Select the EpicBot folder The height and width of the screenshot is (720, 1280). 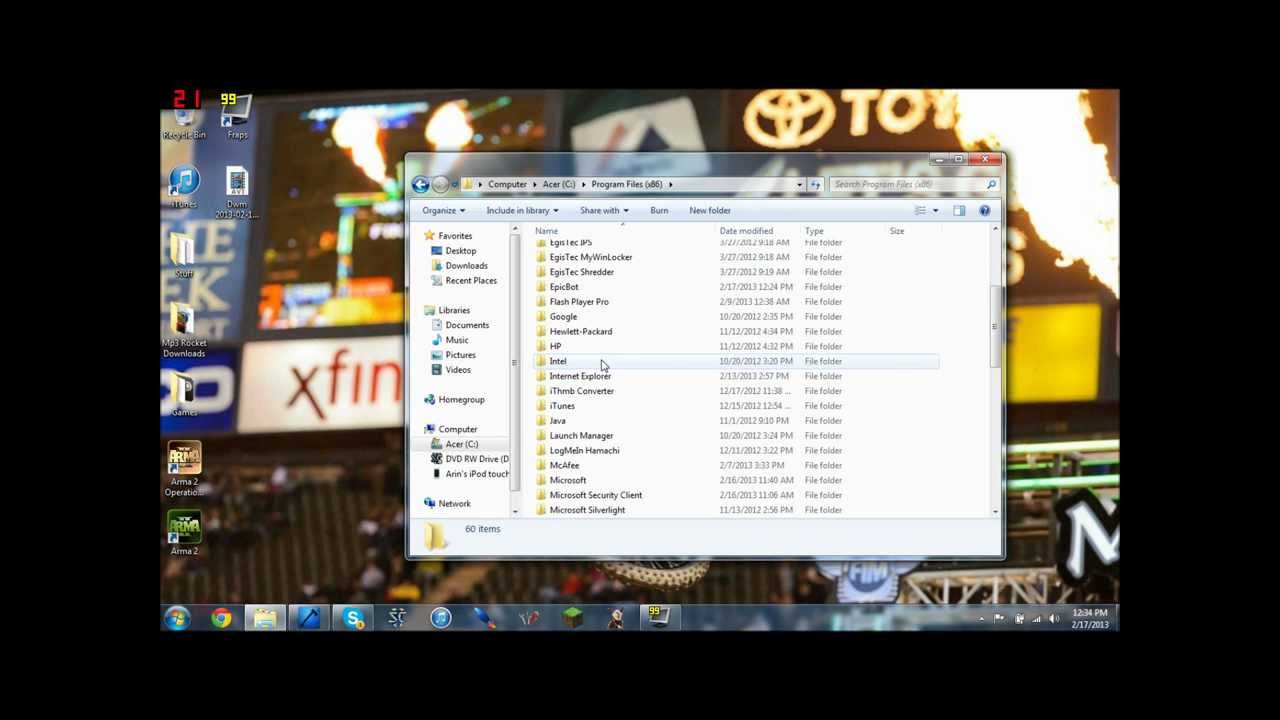pos(564,287)
